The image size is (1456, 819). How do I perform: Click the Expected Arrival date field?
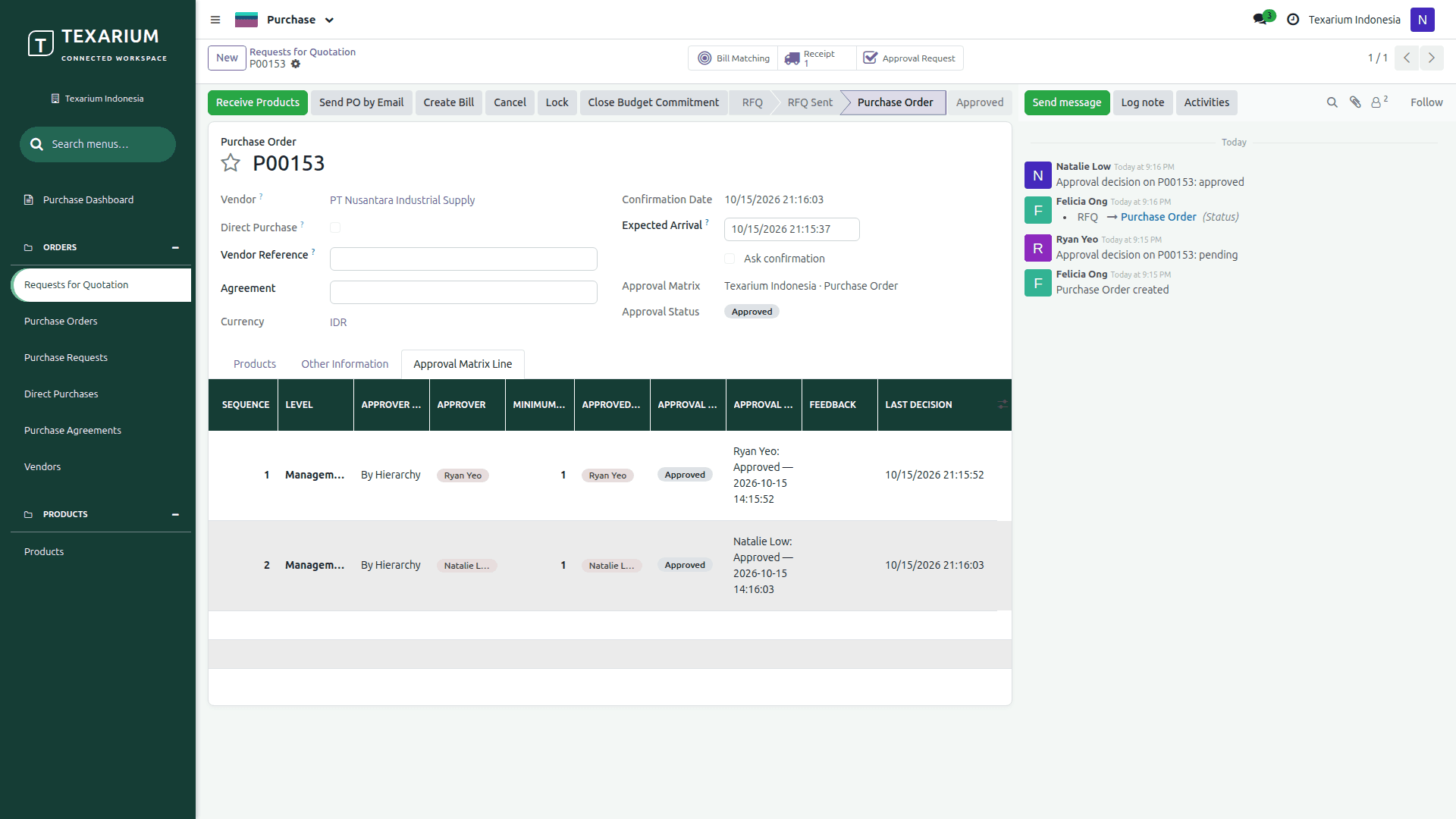(x=792, y=229)
